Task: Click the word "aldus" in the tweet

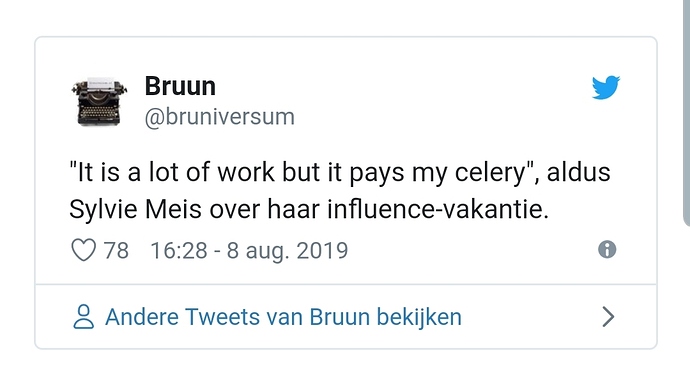Action: [579, 172]
